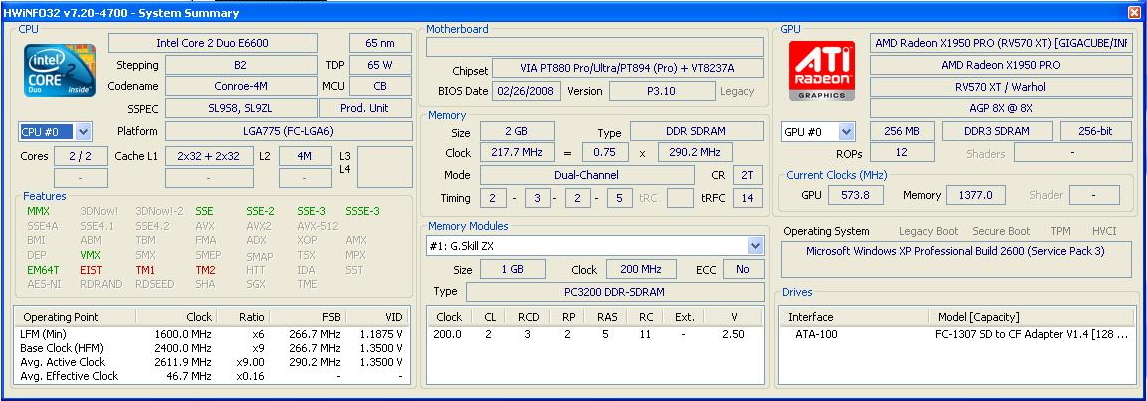Click the TDP 65 W value
The image size is (1147, 401).
(380, 65)
